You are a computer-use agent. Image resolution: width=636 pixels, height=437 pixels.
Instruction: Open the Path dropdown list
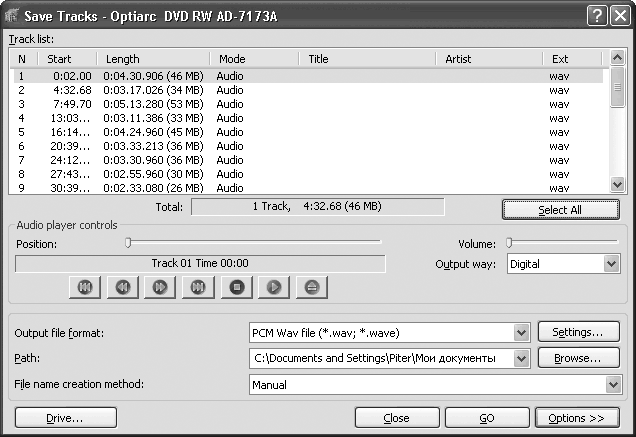coord(520,358)
